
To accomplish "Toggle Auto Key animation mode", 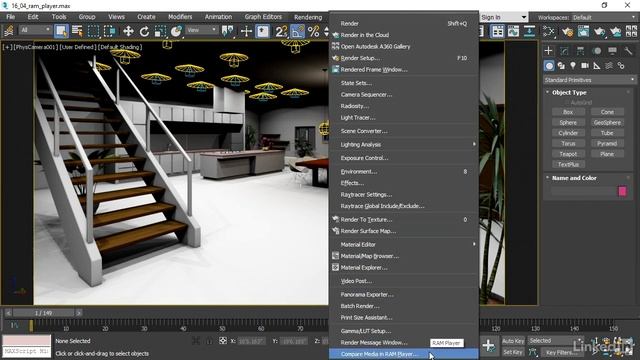I will coord(513,341).
